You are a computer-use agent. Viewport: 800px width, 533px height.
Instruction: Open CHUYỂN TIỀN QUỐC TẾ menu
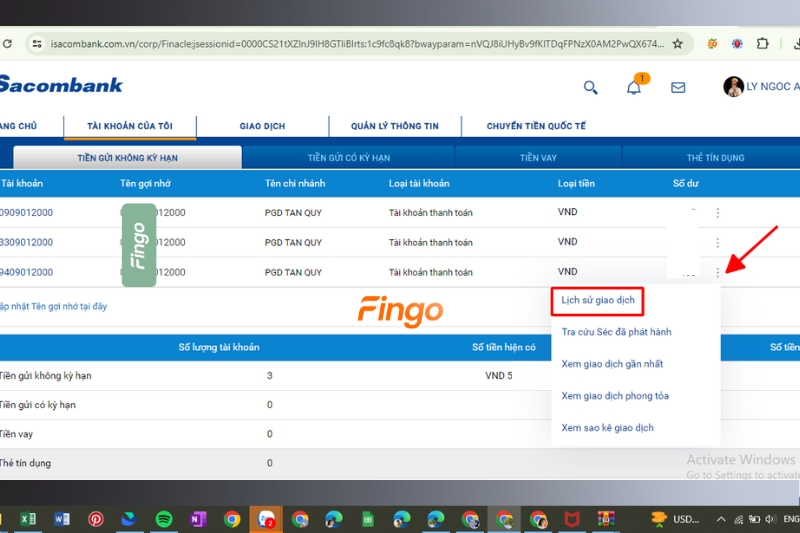[x=536, y=126]
